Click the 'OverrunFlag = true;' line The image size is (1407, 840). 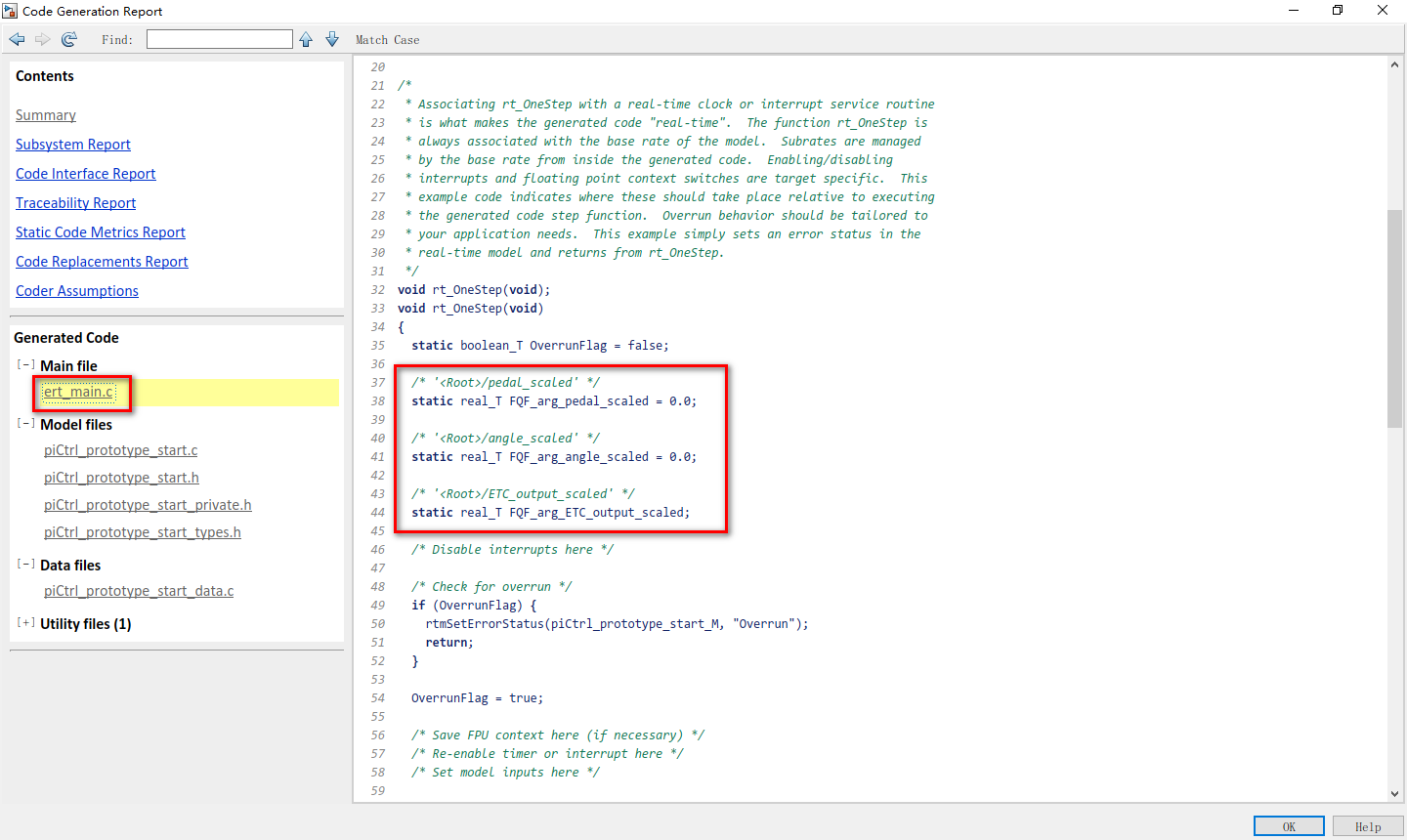pos(477,698)
